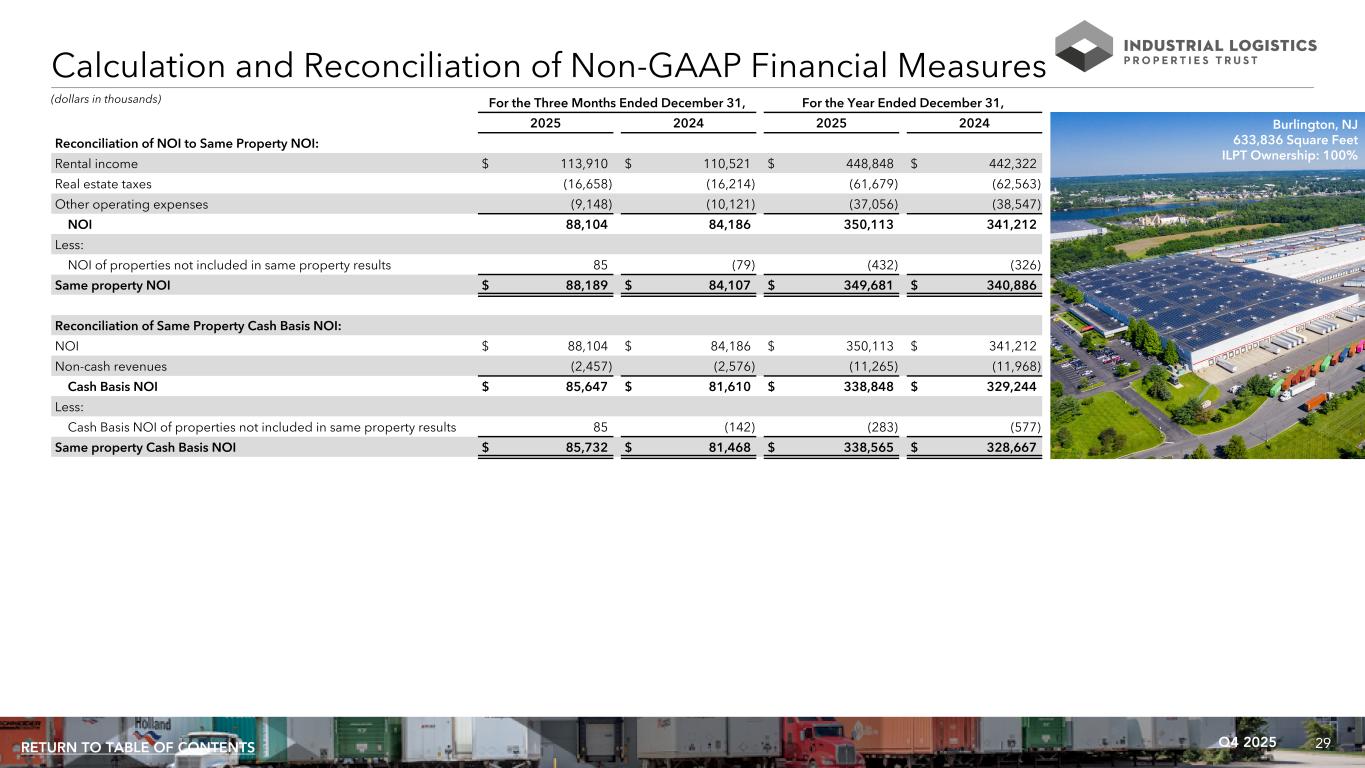The height and width of the screenshot is (768, 1365).
Task: Click the 'Other operating expenses' row label
Action: coord(131,204)
